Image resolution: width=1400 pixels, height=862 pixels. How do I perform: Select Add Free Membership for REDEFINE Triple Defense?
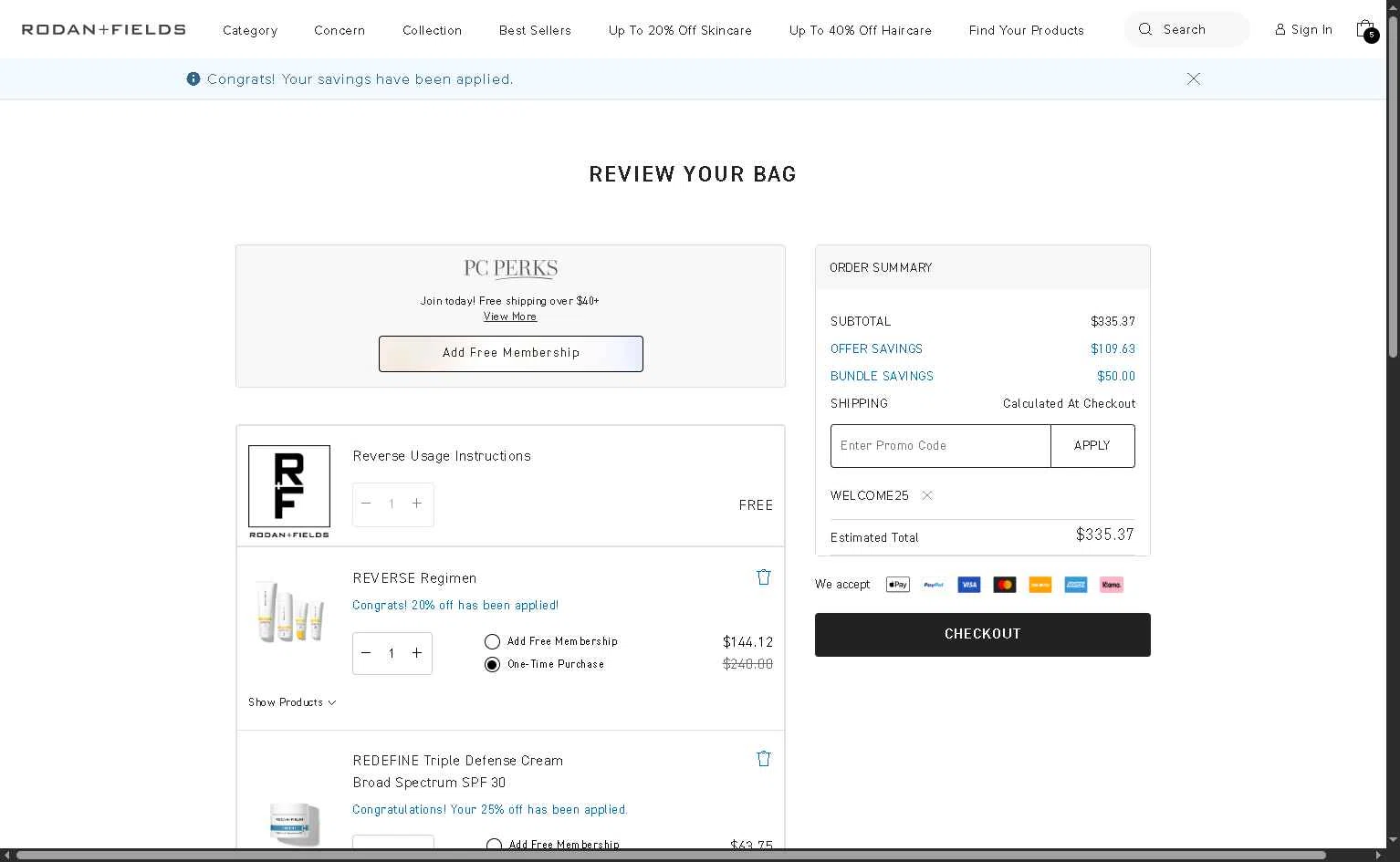[494, 845]
